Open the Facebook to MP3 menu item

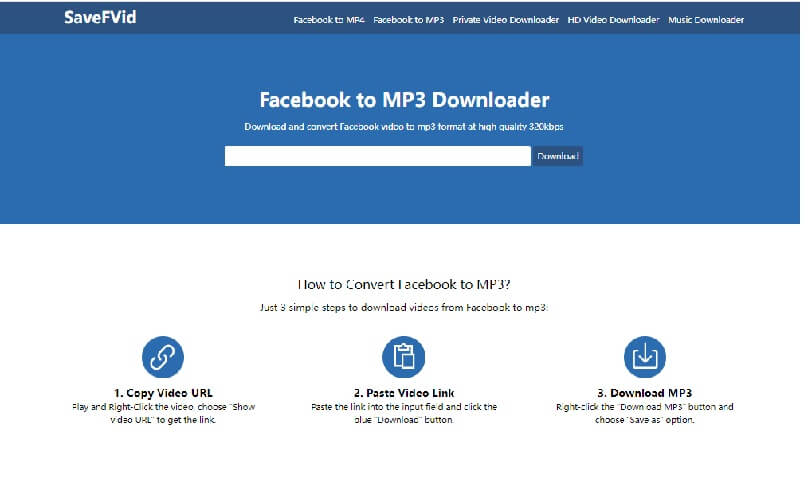click(408, 20)
